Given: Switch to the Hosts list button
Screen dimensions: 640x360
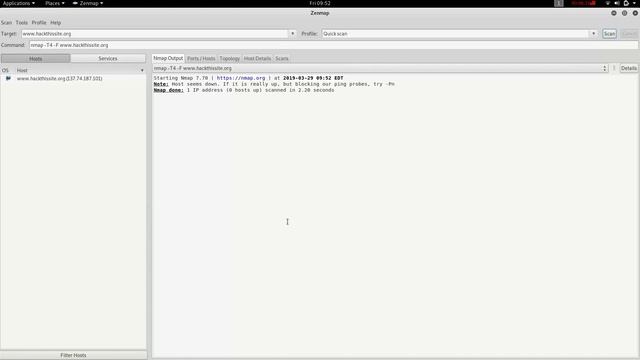Looking at the screenshot, I should click(x=36, y=59).
